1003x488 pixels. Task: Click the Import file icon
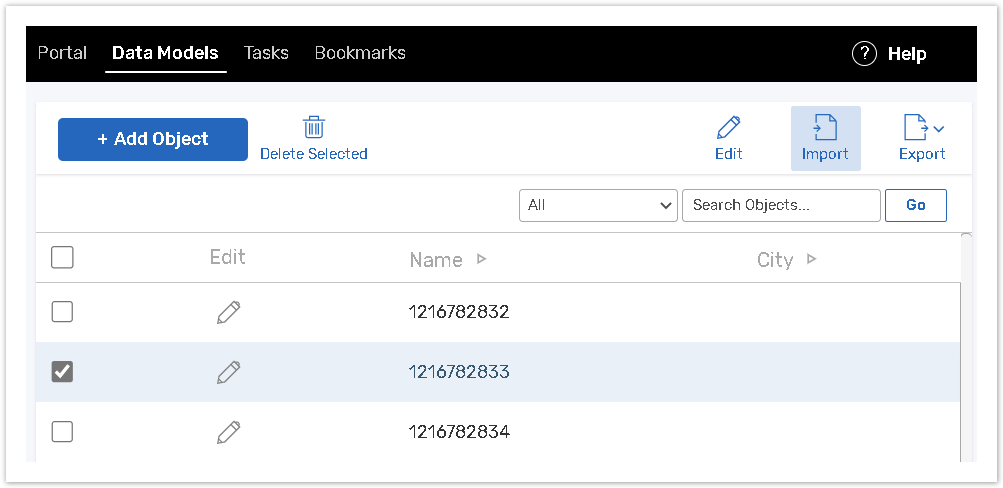(825, 127)
